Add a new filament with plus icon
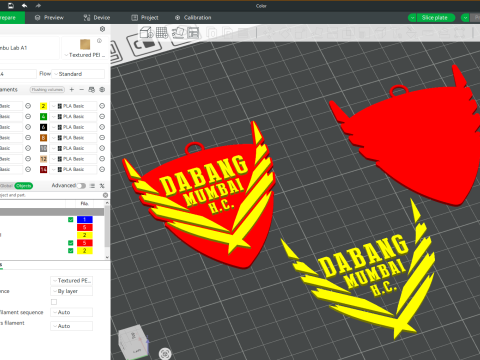This screenshot has height=360, width=480. [x=72, y=89]
